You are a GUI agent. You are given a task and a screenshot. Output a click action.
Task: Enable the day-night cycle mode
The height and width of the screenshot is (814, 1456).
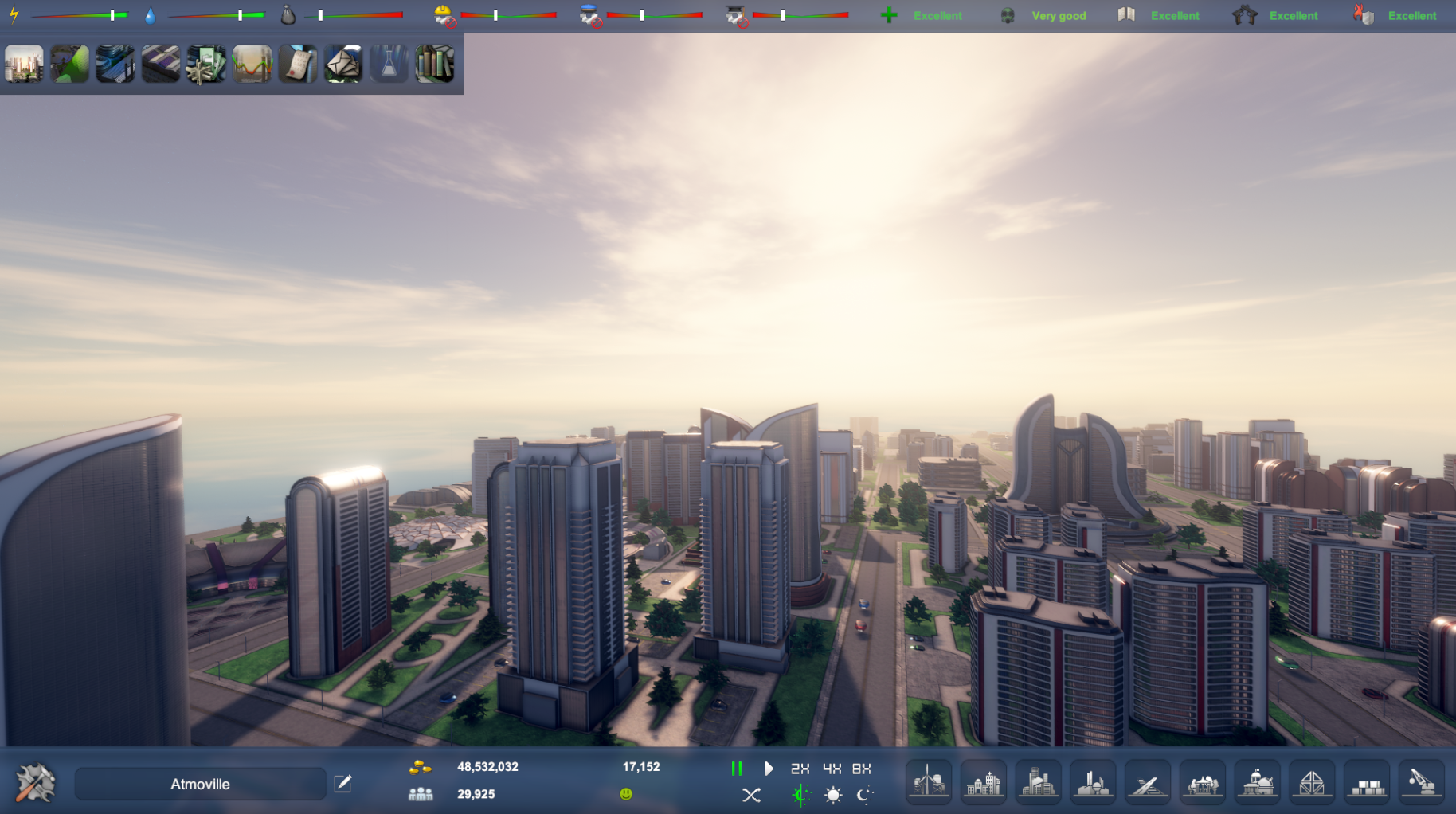801,795
